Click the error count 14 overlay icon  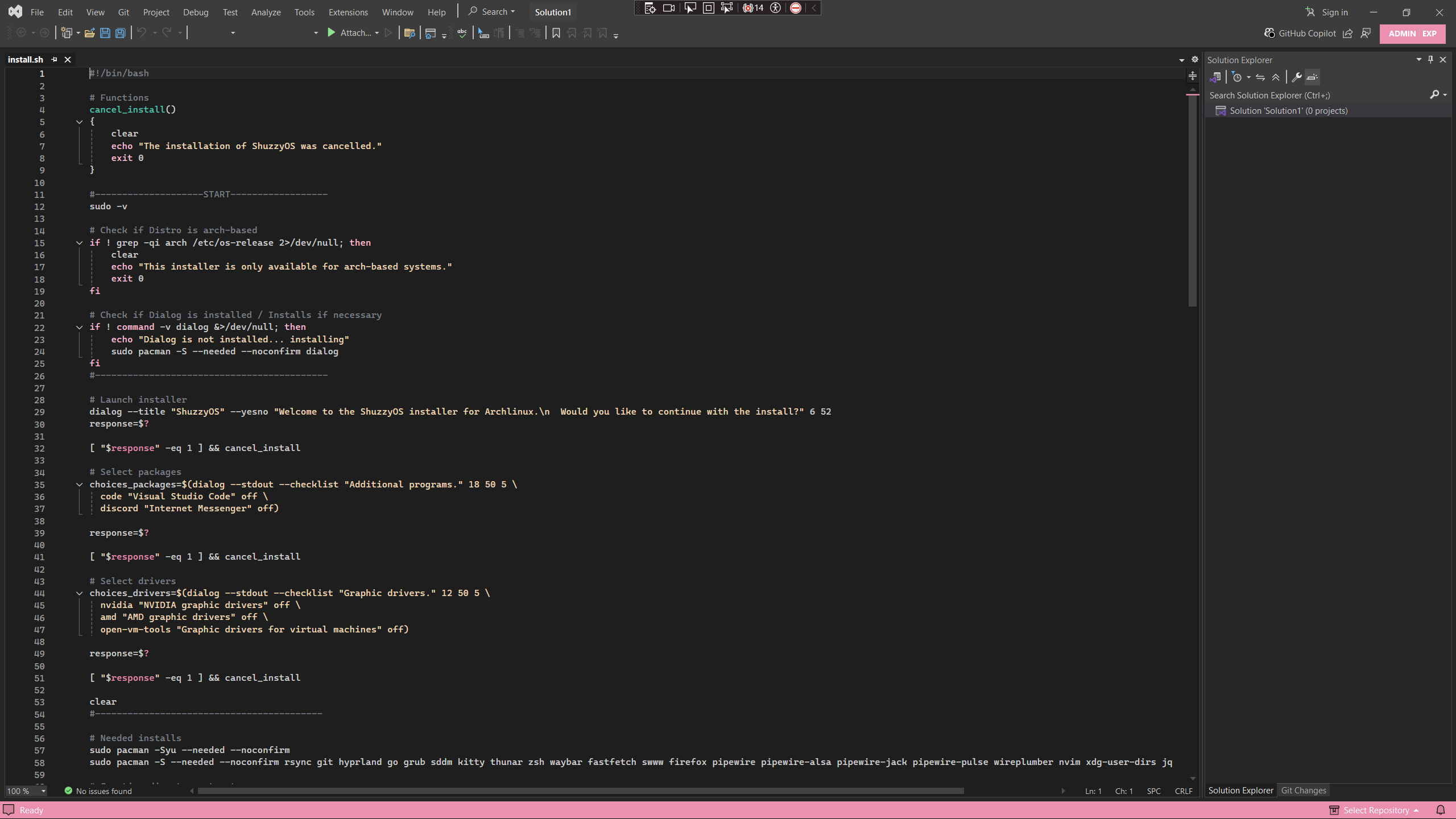[x=753, y=8]
